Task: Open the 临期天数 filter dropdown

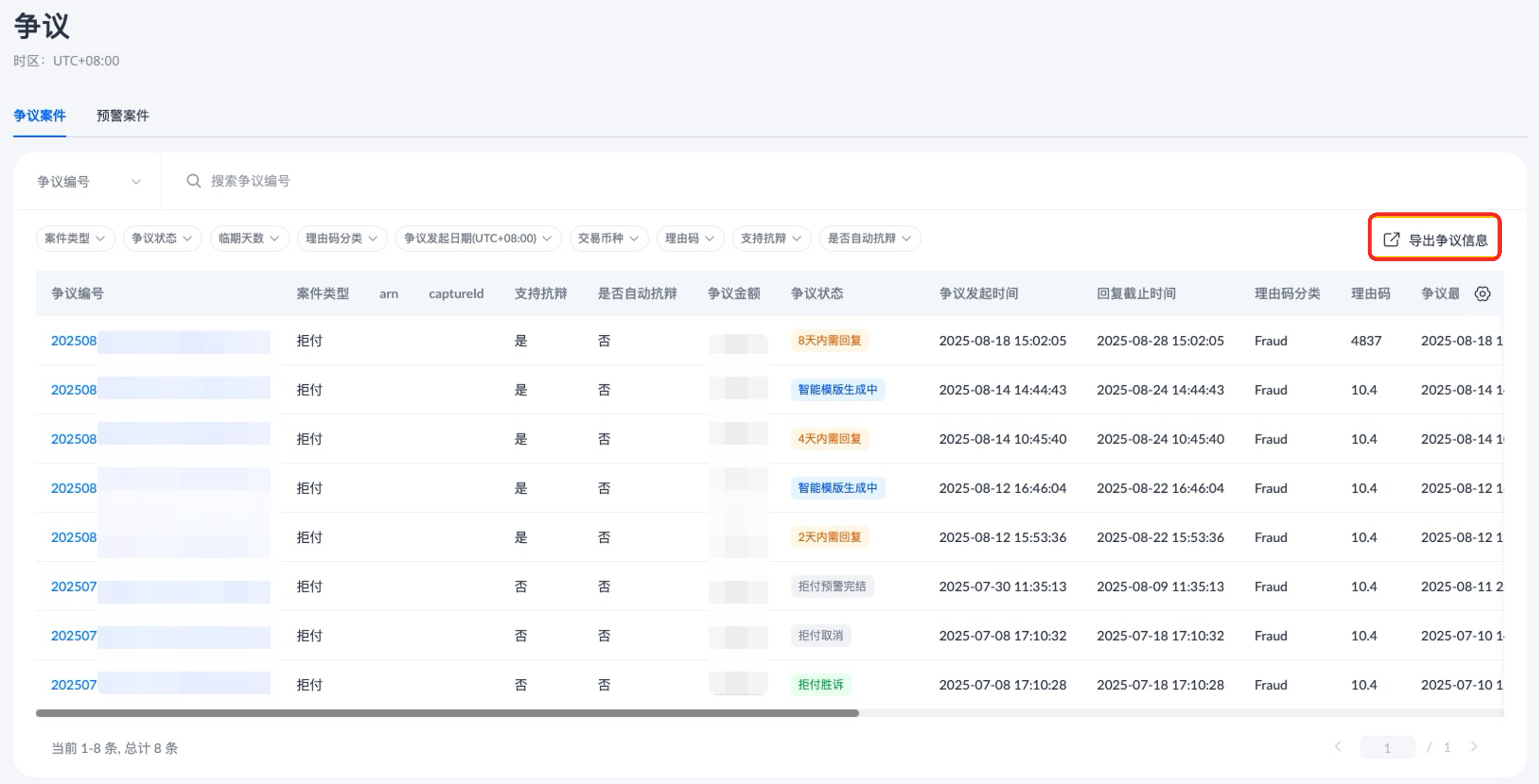Action: tap(249, 238)
